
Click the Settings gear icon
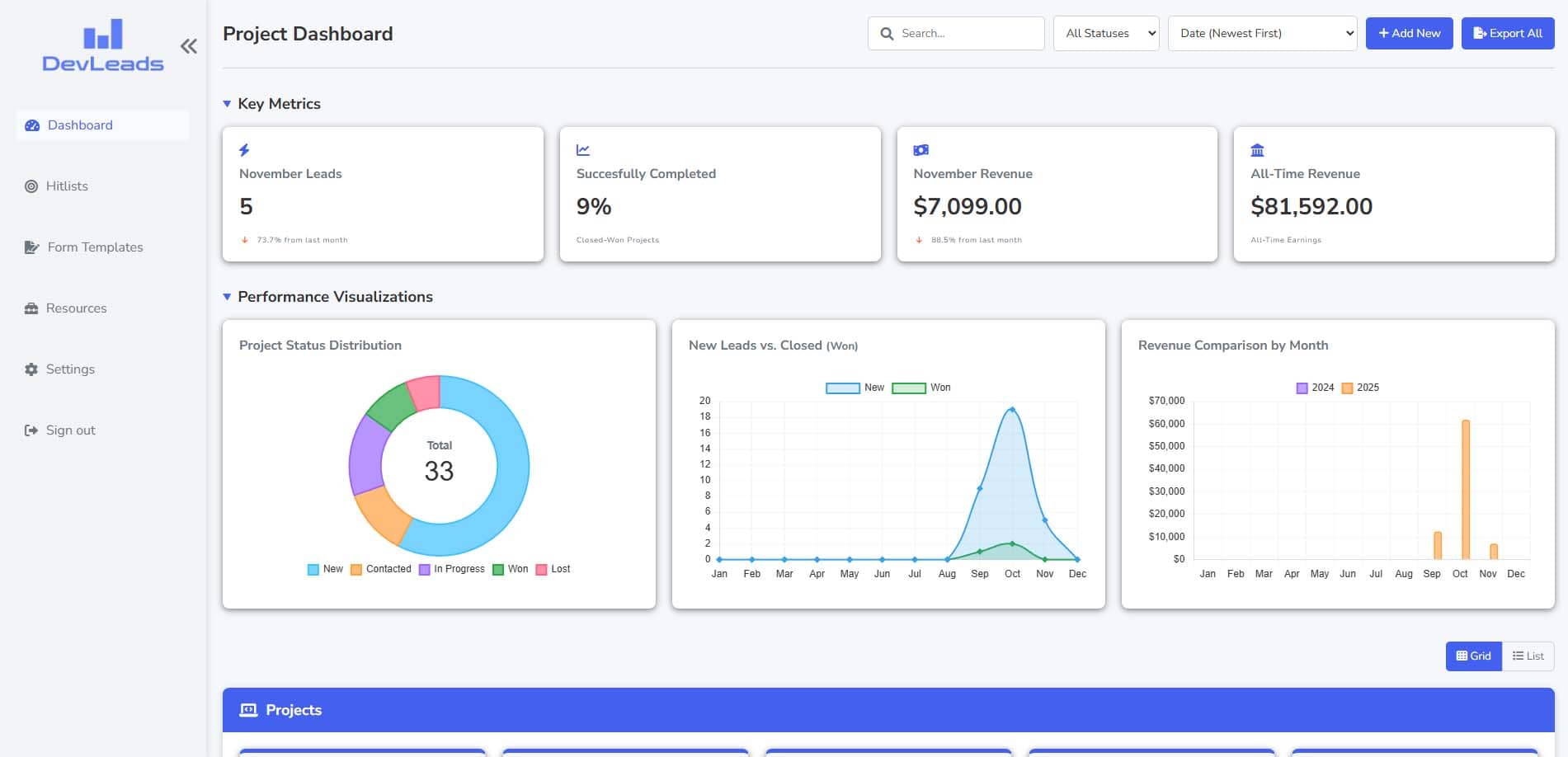31,369
